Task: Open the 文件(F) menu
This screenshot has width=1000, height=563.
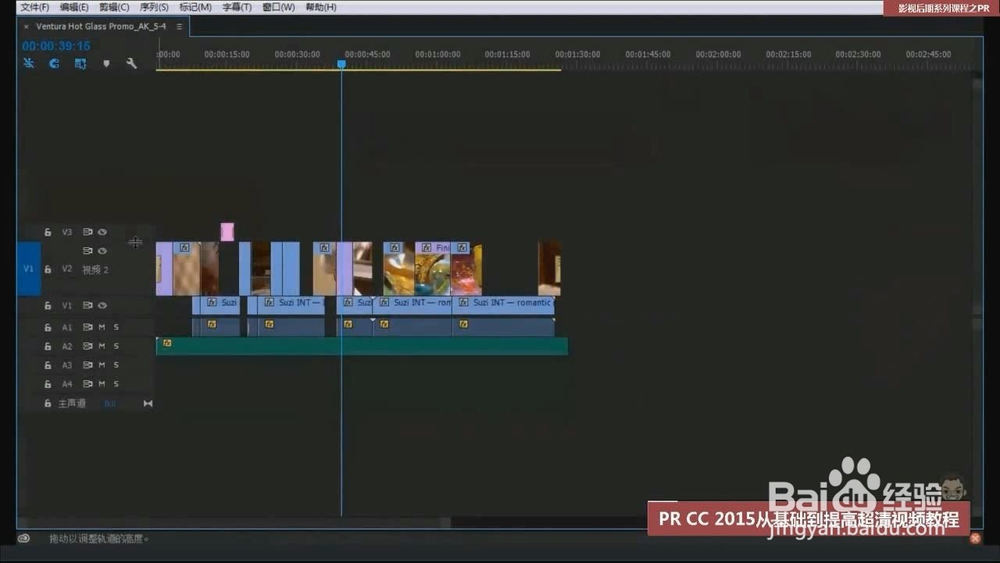Action: click(x=34, y=7)
